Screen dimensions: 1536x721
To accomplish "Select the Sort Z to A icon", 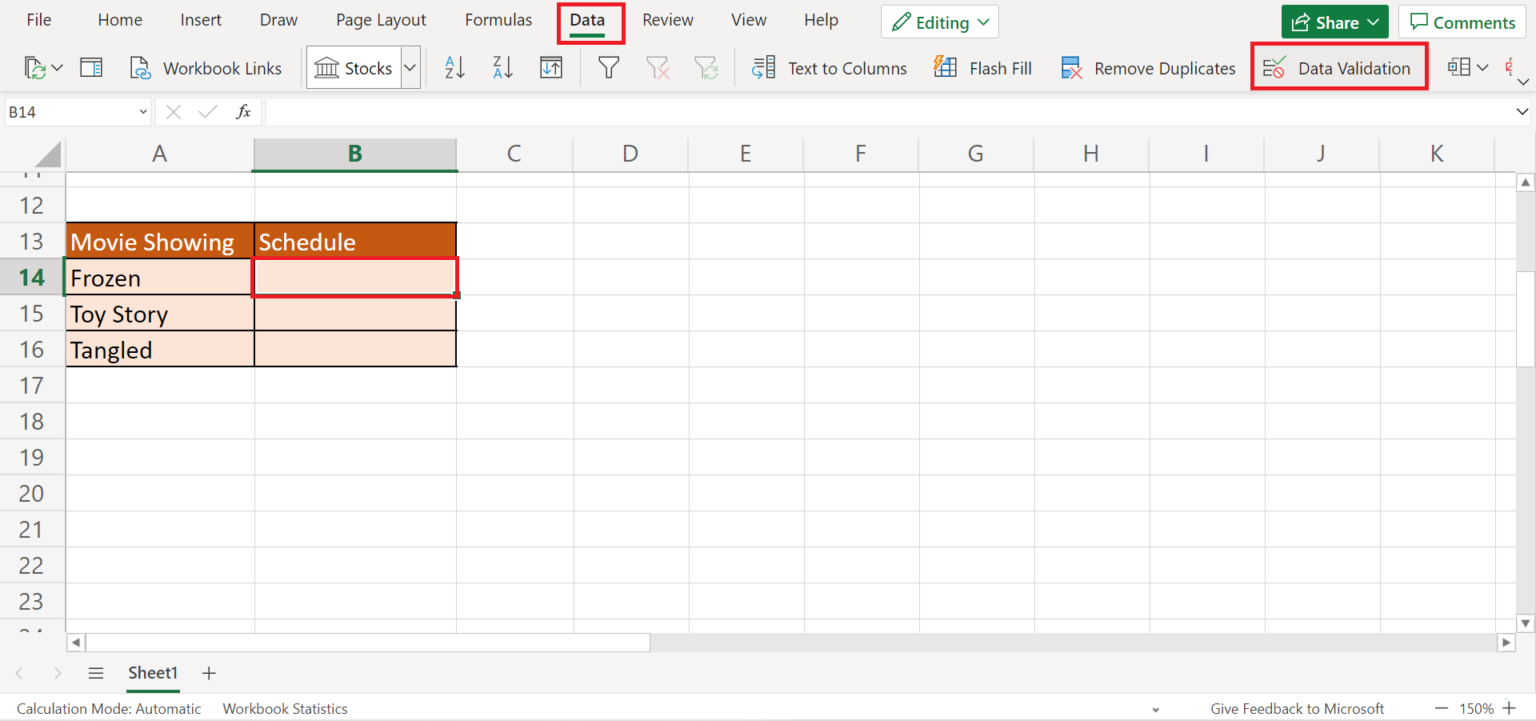I will click(x=502, y=67).
